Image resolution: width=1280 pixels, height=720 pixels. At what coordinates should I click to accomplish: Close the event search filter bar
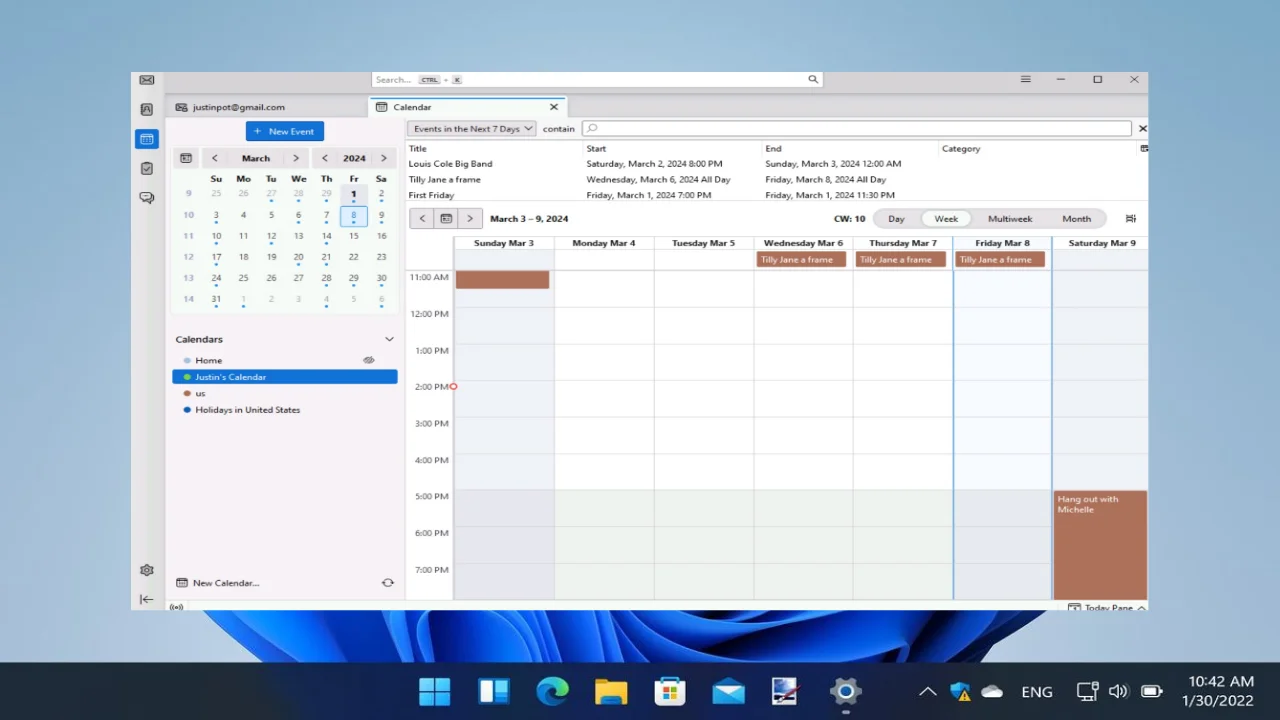click(1142, 128)
